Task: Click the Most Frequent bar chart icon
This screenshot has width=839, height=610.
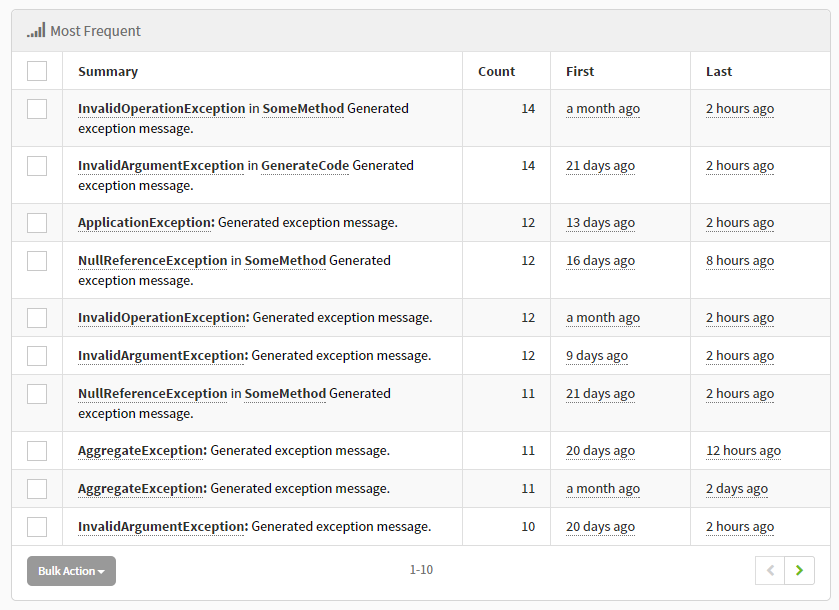Action: [x=36, y=30]
